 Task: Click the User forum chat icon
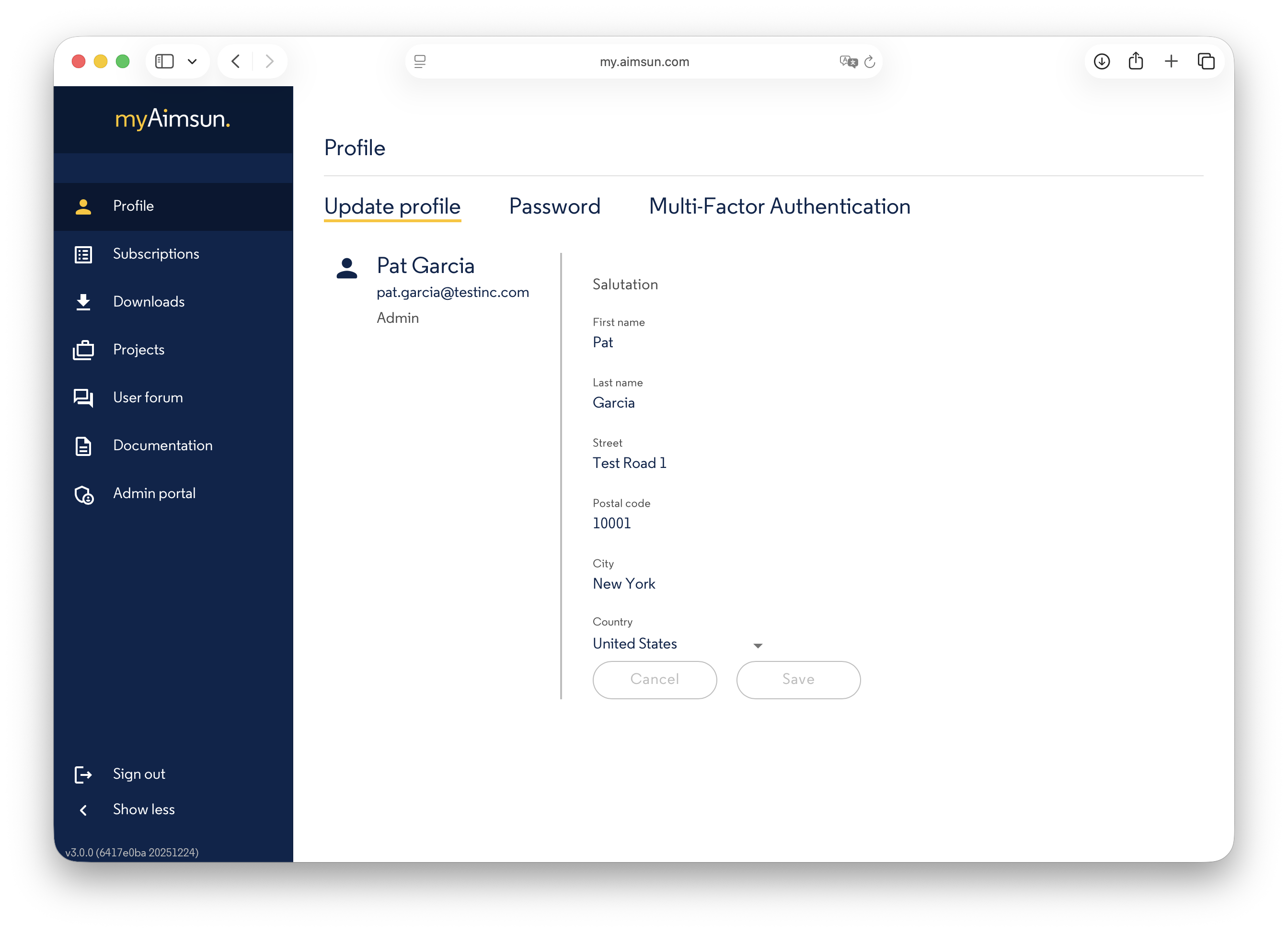point(83,398)
